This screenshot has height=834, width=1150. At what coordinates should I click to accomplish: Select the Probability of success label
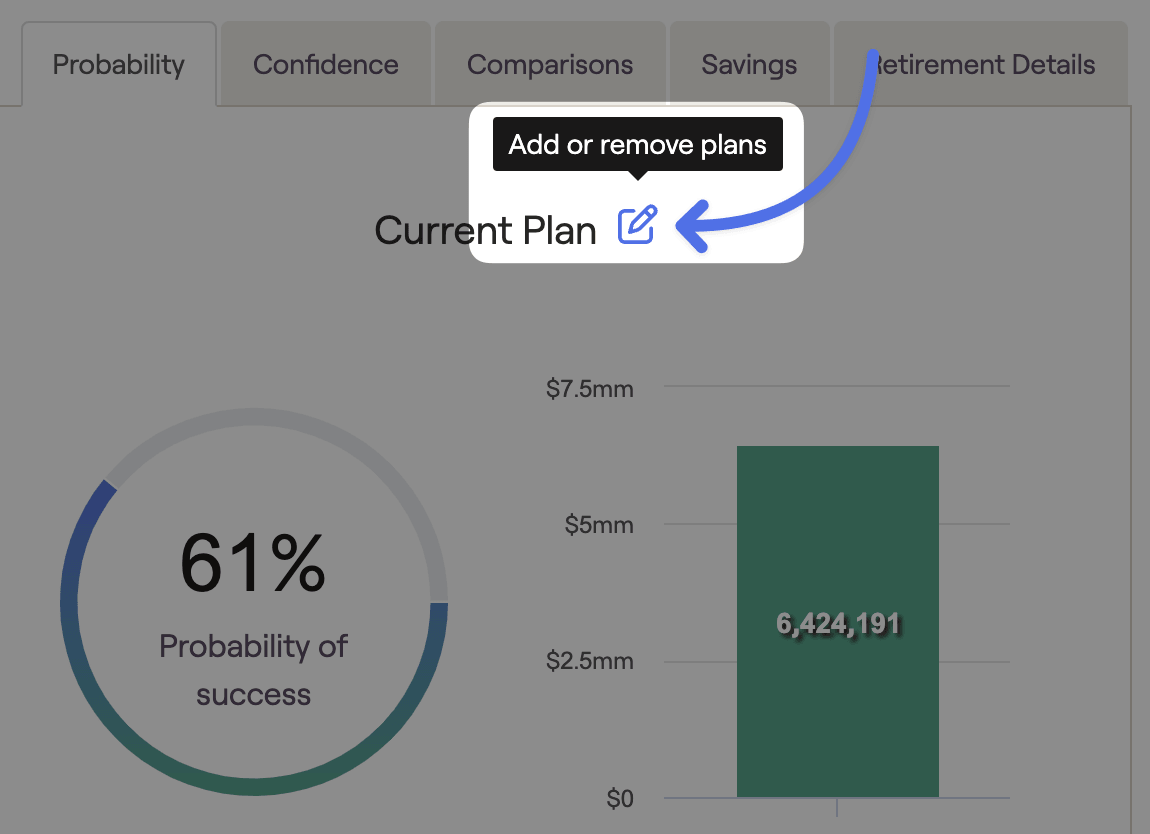[x=253, y=670]
